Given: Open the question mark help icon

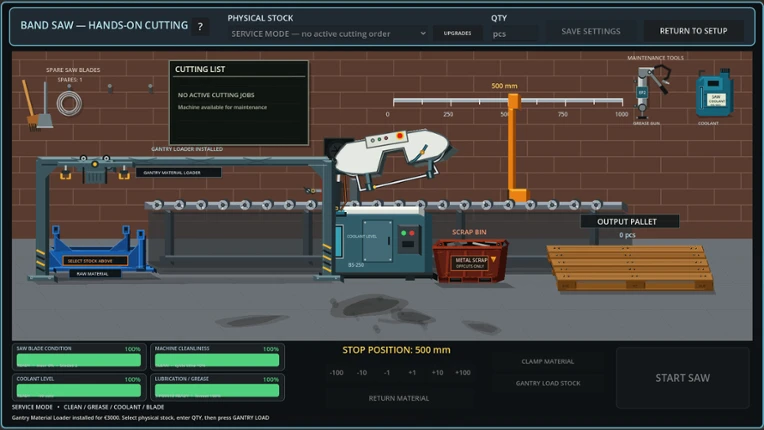Looking at the screenshot, I should (x=200, y=27).
